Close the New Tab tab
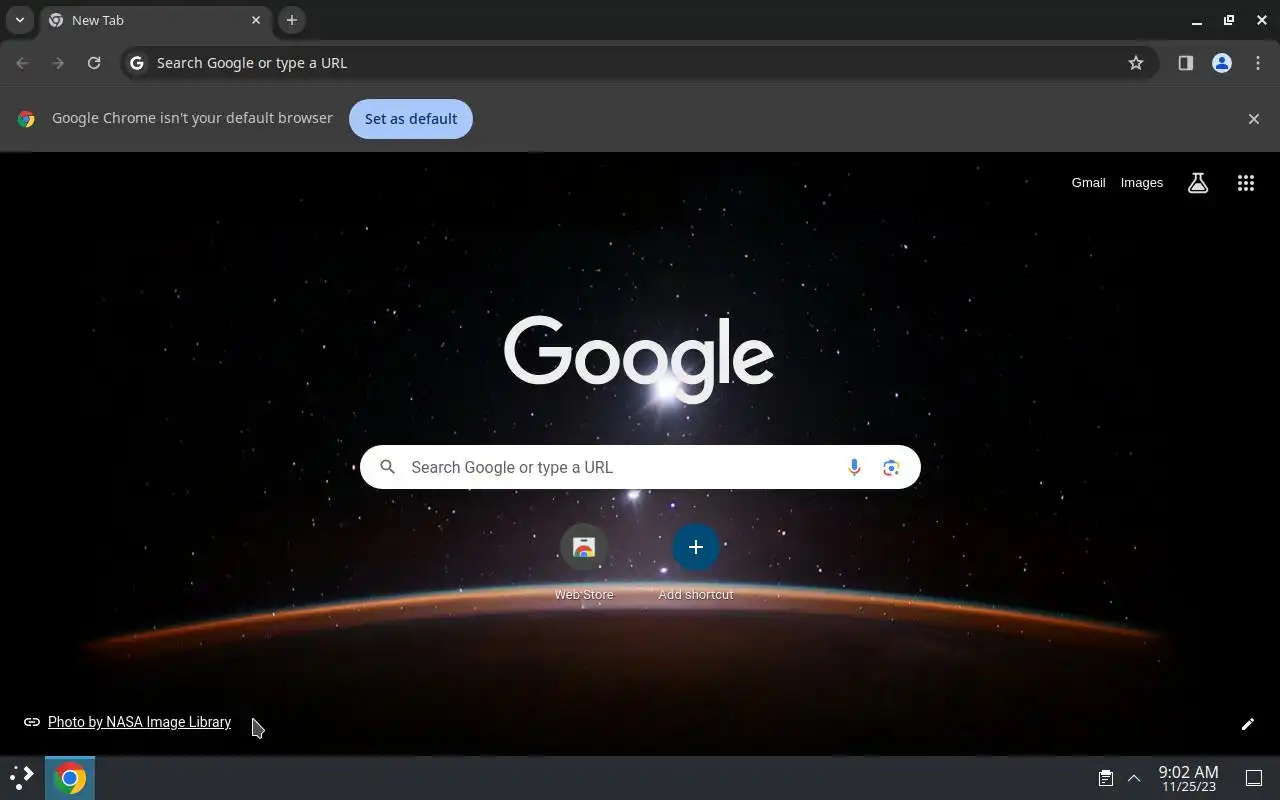 (256, 20)
